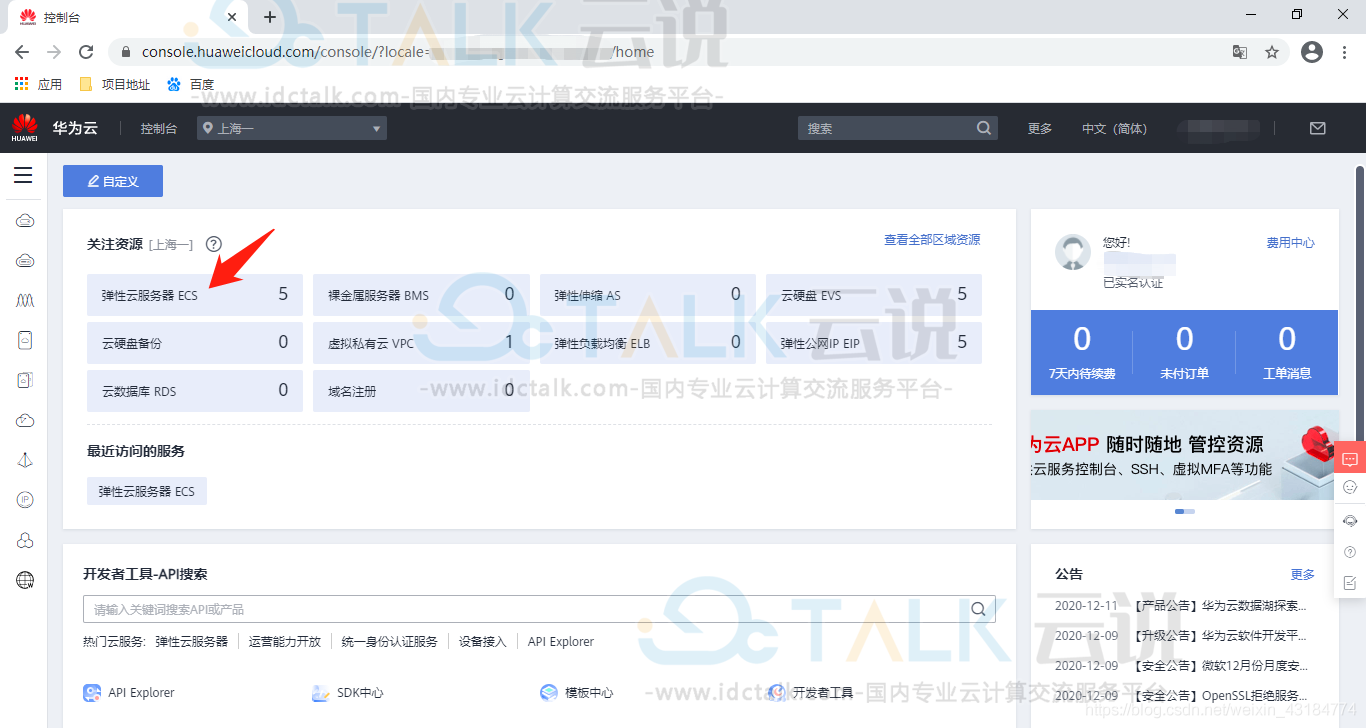The width and height of the screenshot is (1366, 728).
Task: Open 弹性伸缩 AS resource tile
Action: (x=648, y=295)
